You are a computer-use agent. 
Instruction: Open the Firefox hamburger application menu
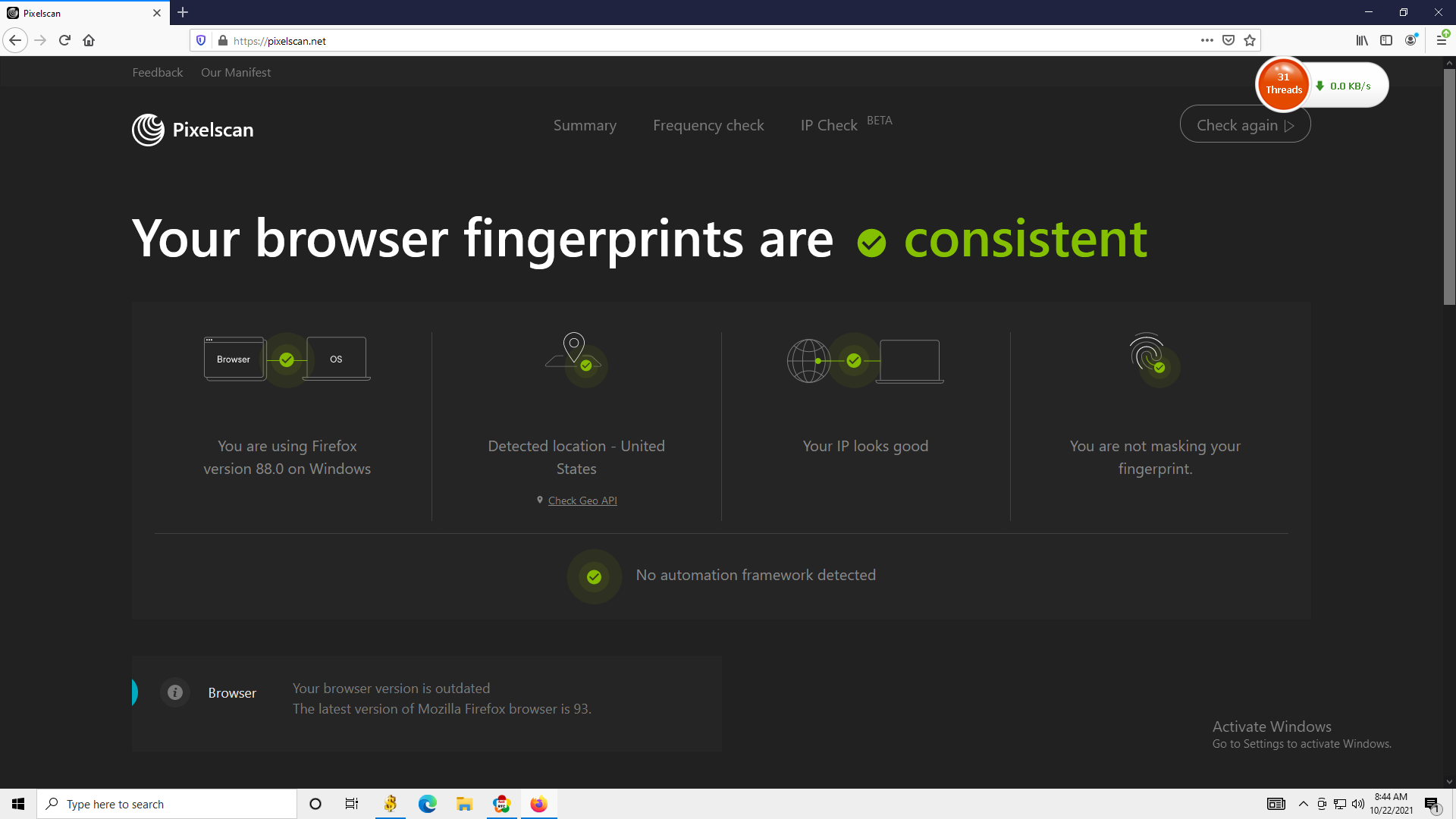[1442, 40]
